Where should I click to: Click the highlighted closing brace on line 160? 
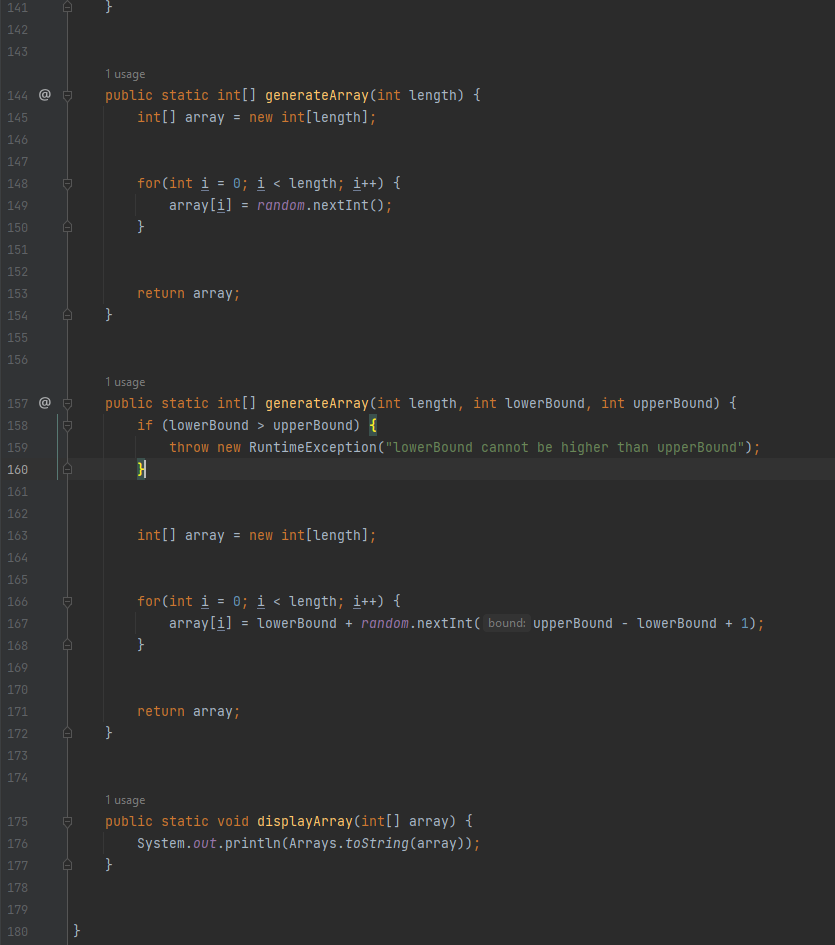point(141,469)
